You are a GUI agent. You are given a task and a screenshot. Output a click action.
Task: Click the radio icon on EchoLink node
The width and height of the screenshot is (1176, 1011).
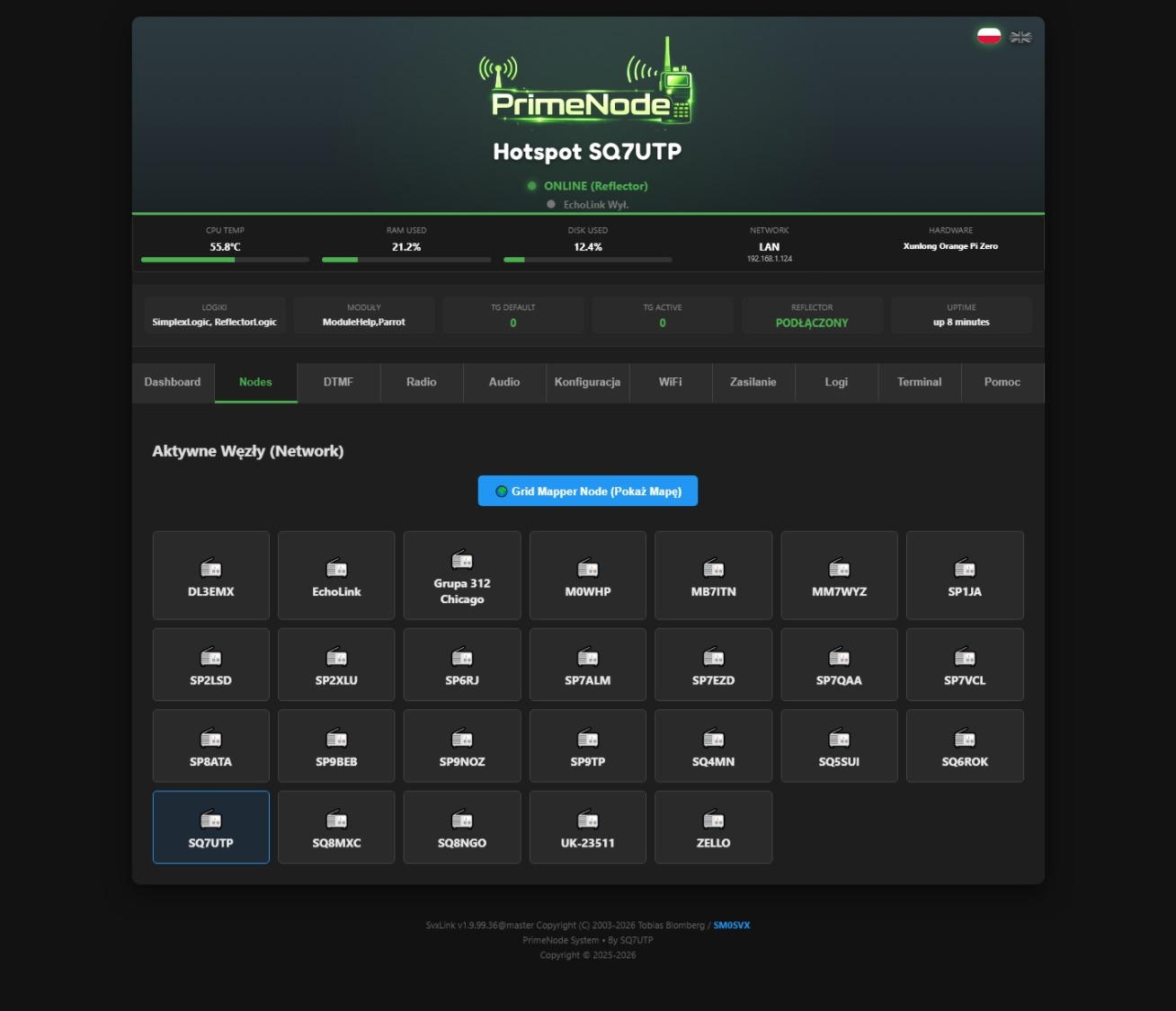coord(336,568)
